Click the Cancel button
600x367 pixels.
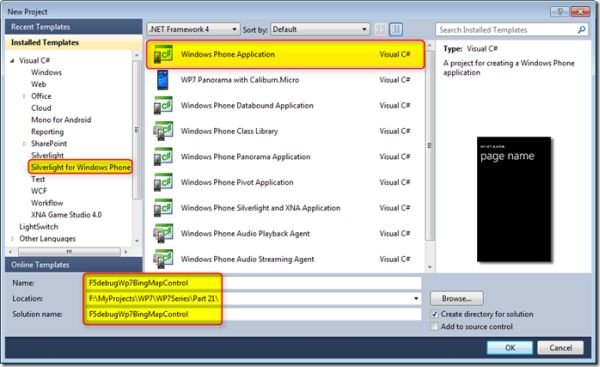click(561, 348)
